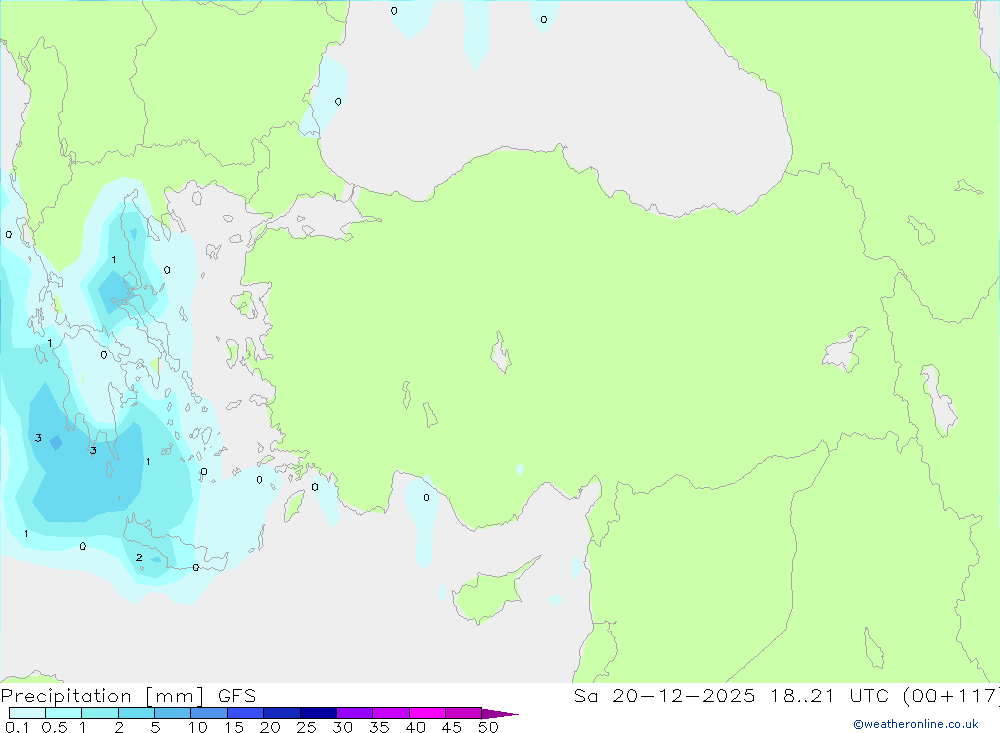The width and height of the screenshot is (1000, 733).
Task: Click the 0.1 legend scale label
Action: [17, 727]
